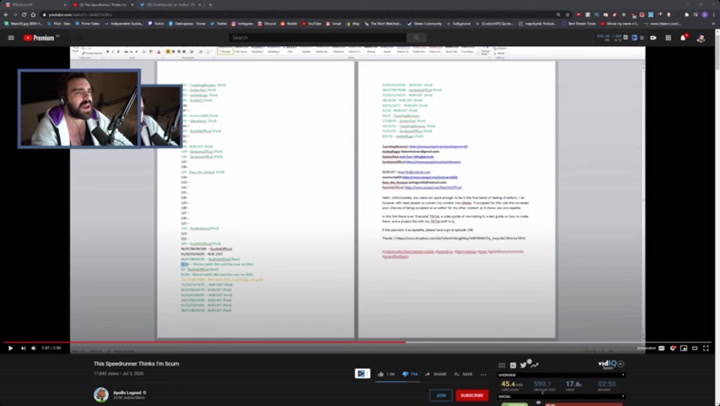
Task: Open the vidIQ list view icon
Action: pos(502,365)
